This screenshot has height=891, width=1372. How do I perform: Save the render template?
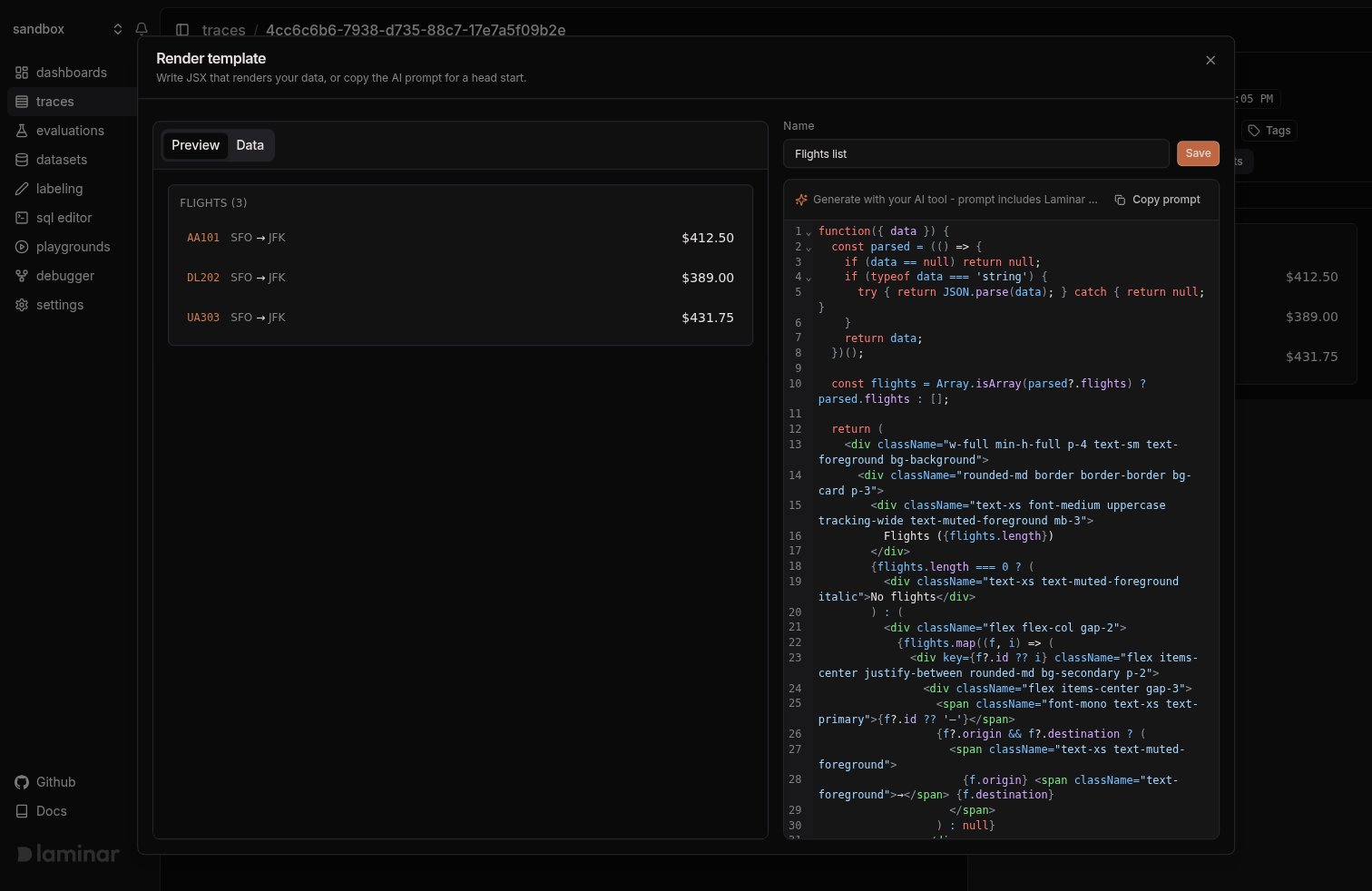click(1198, 153)
